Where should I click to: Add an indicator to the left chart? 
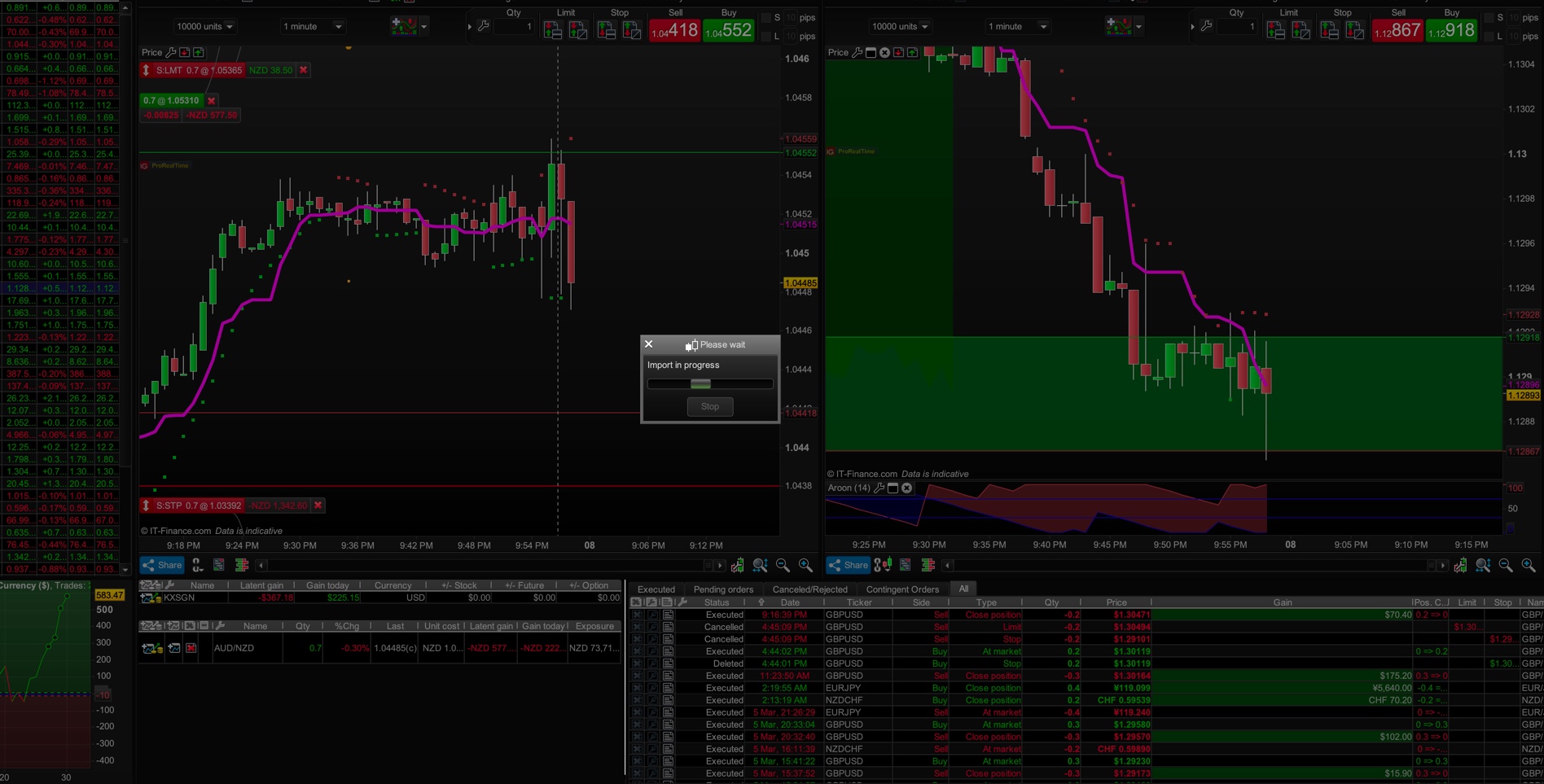(404, 26)
